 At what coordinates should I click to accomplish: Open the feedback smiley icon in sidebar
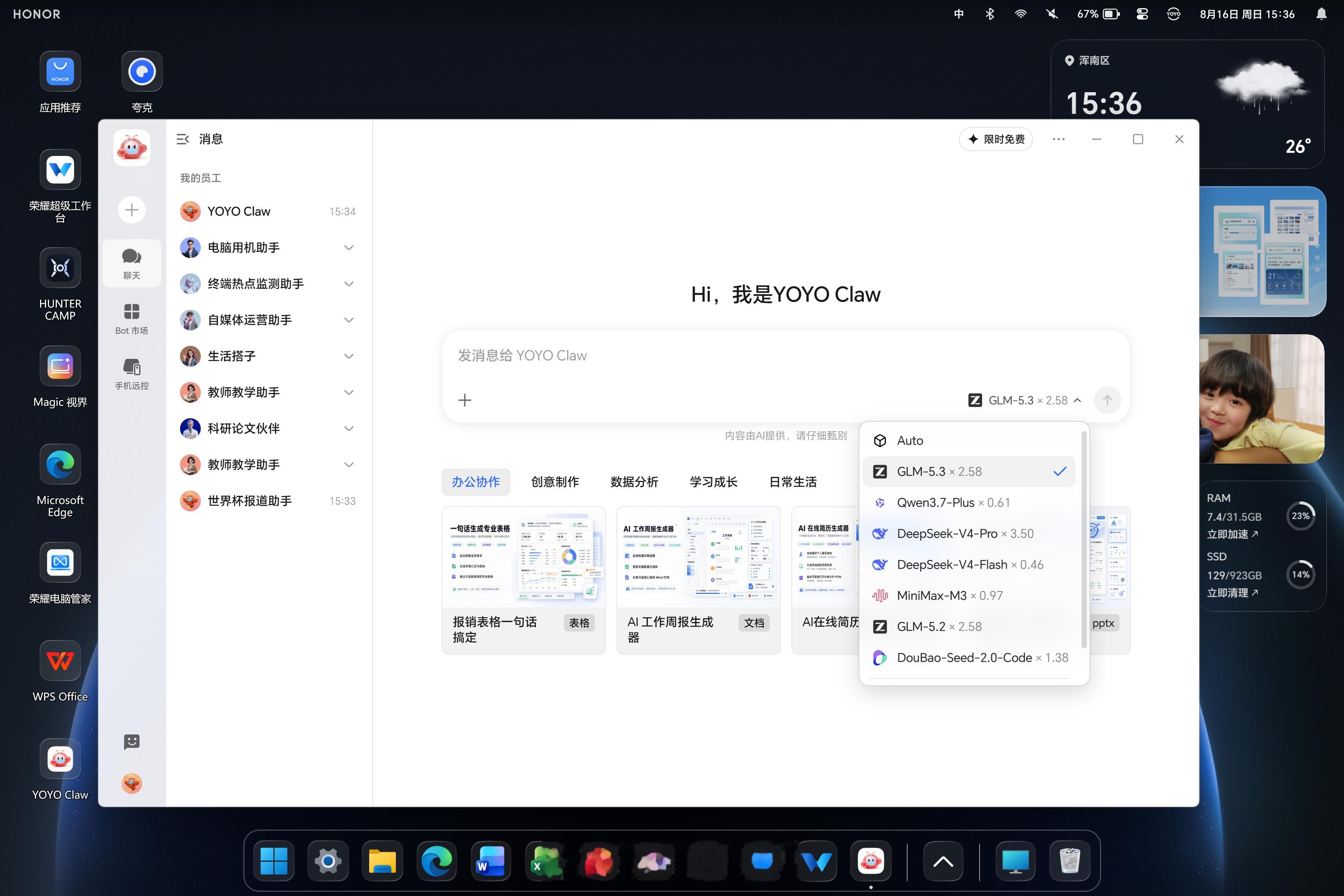tap(131, 742)
